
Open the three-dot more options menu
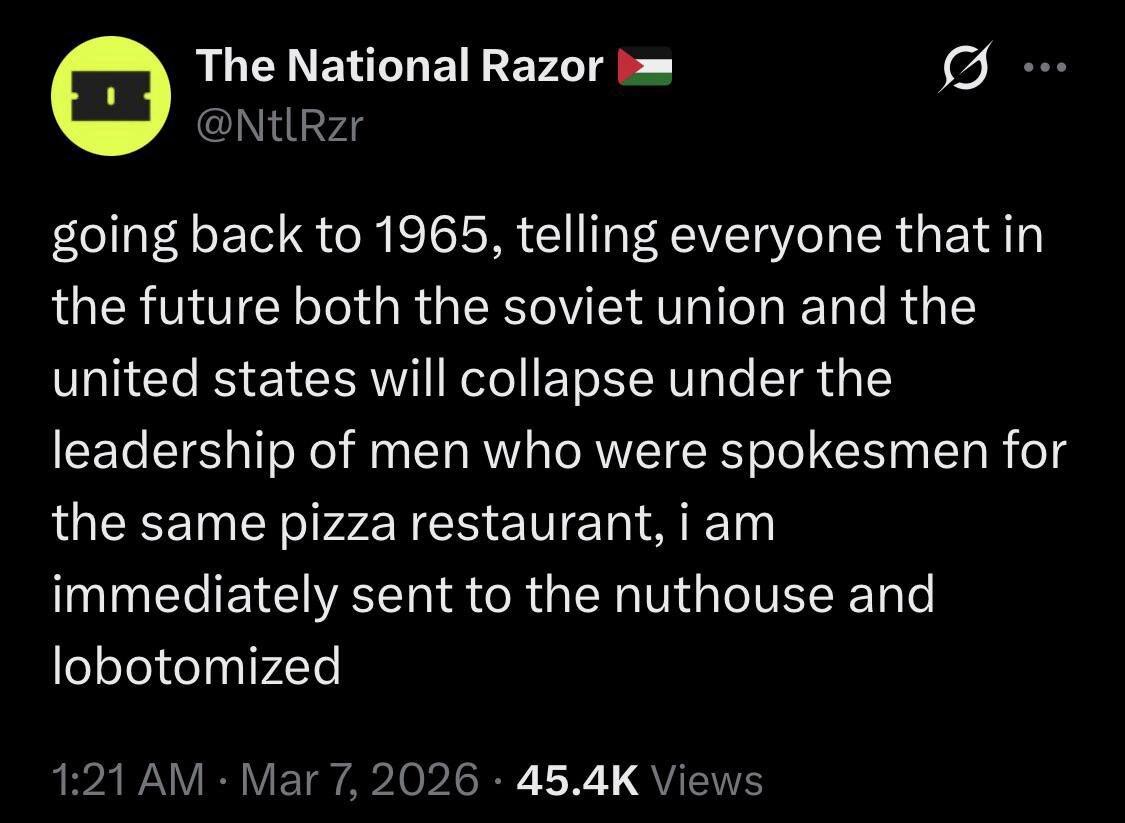point(1046,68)
